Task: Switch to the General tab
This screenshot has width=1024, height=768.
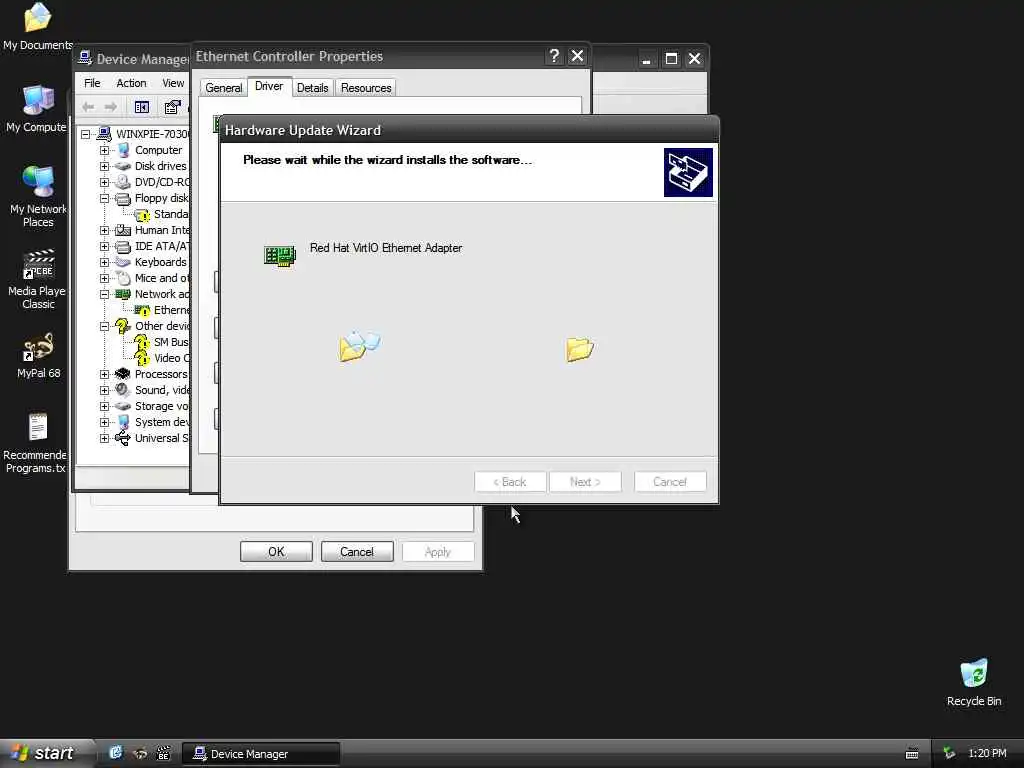Action: coord(223,88)
